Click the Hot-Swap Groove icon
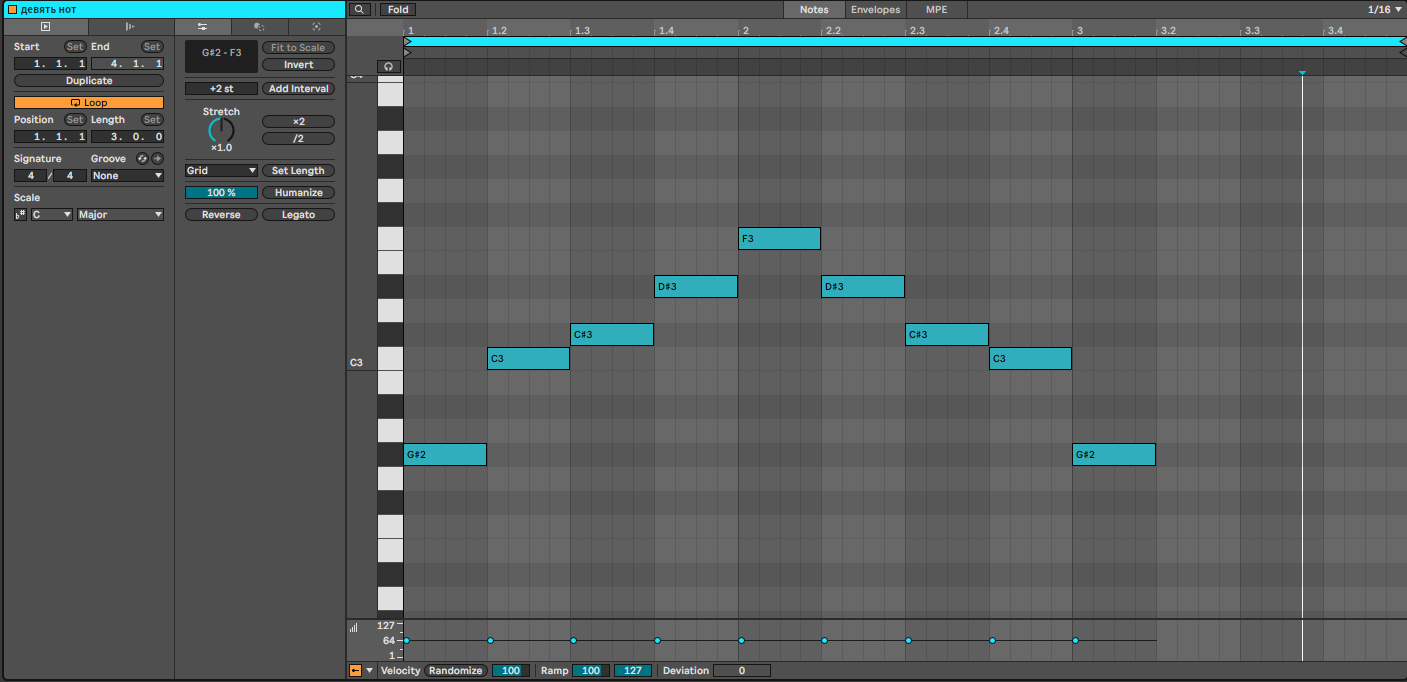The height and width of the screenshot is (682, 1407). (142, 159)
